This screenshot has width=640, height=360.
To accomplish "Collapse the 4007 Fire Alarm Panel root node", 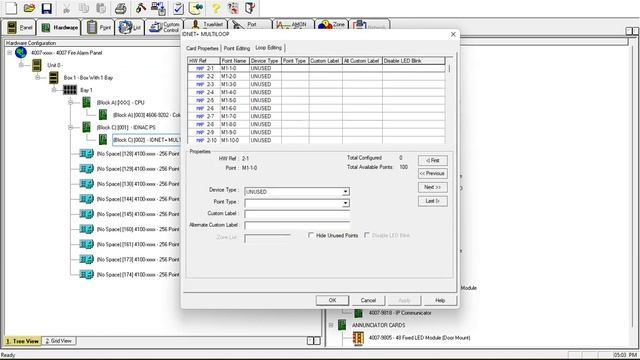I will (9, 53).
